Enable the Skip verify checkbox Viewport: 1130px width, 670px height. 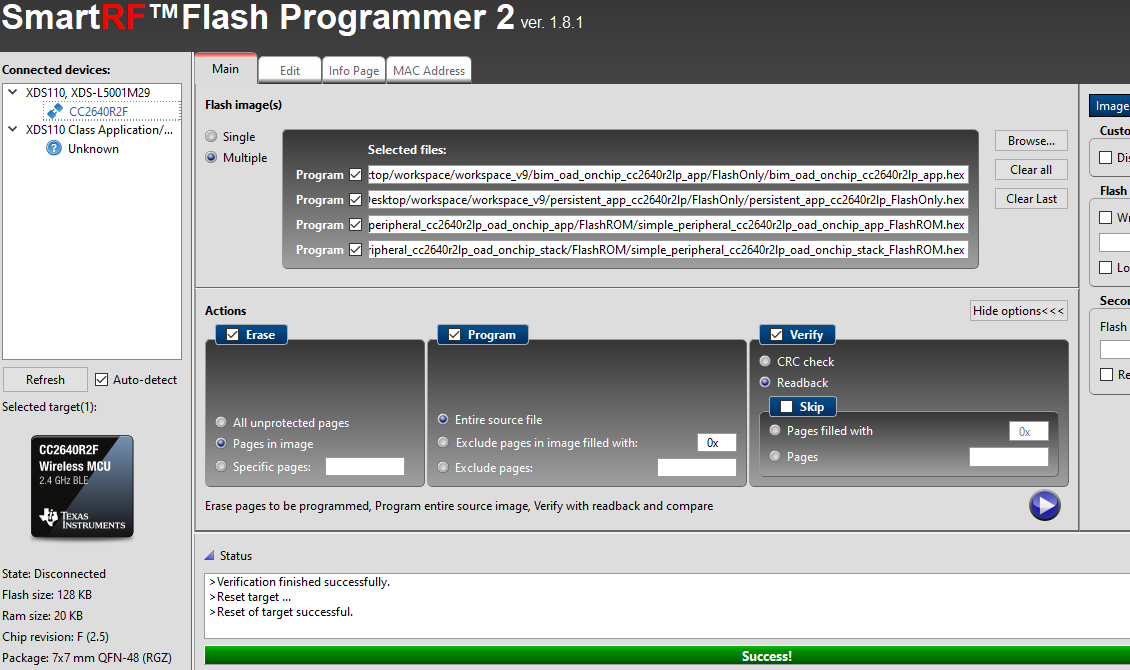coord(786,406)
